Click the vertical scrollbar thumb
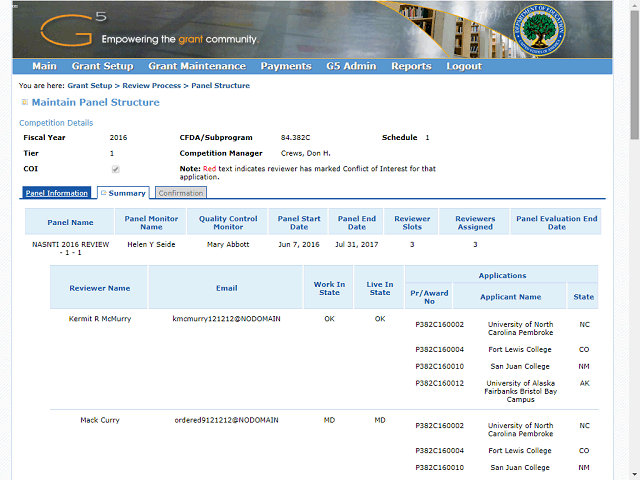 [x=635, y=76]
